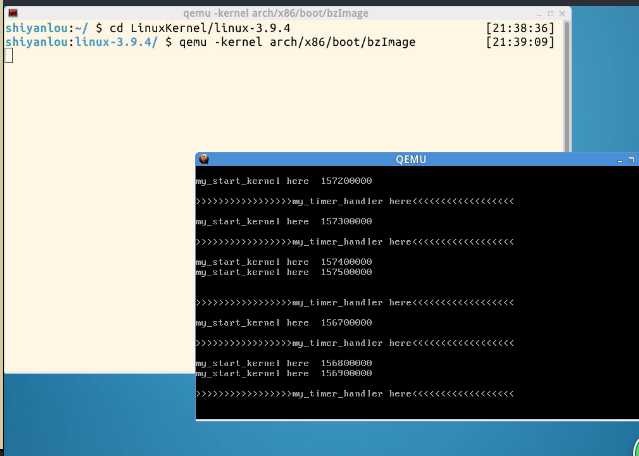Click line 'my_start_kernel here 157500000'
Screen dimensions: 639x456
click(x=284, y=272)
